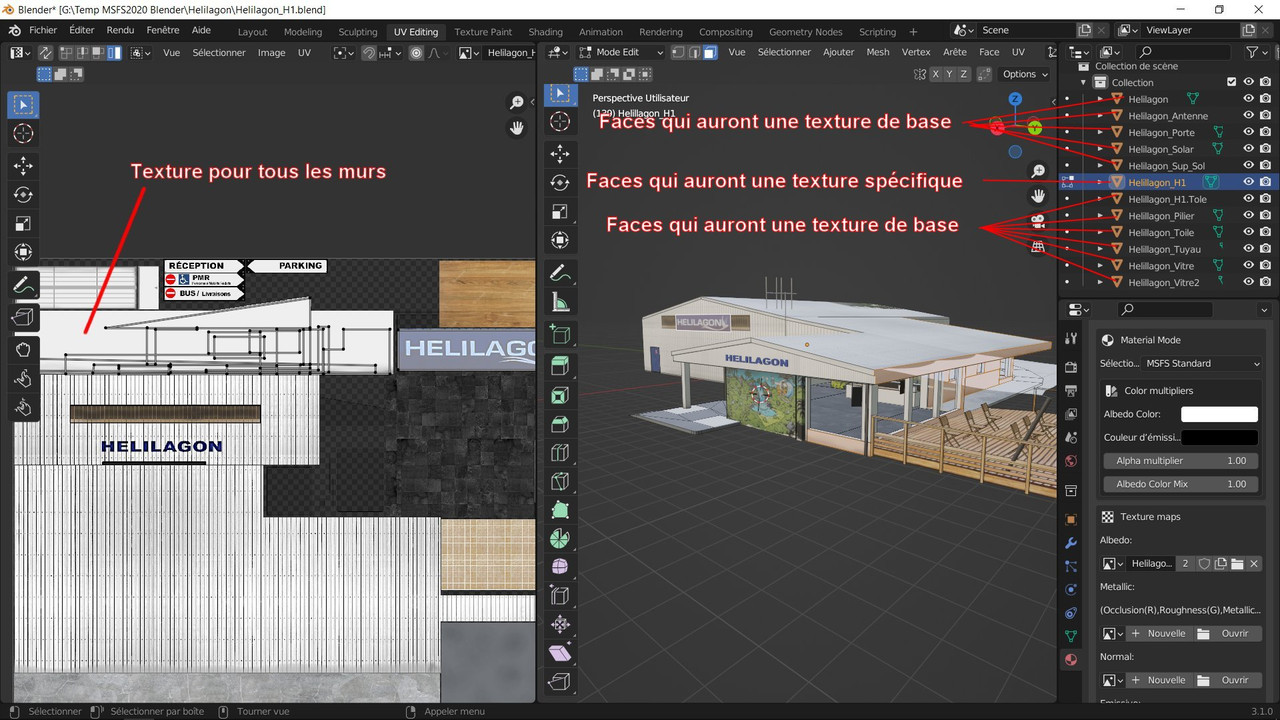Select the UV Pinch sculpt tool
The image size is (1280, 720).
tap(23, 407)
